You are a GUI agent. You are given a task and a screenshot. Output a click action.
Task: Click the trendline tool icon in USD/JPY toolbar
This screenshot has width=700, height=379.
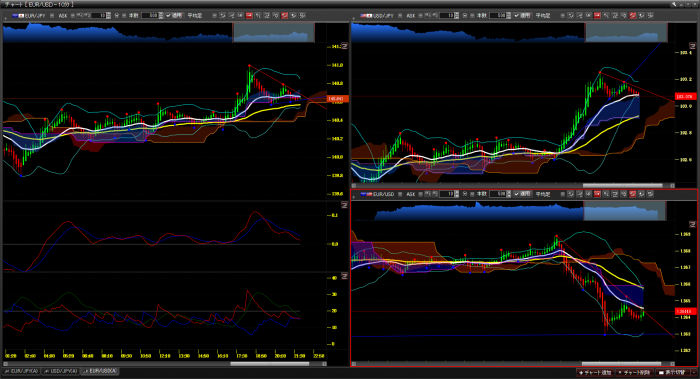[580, 15]
